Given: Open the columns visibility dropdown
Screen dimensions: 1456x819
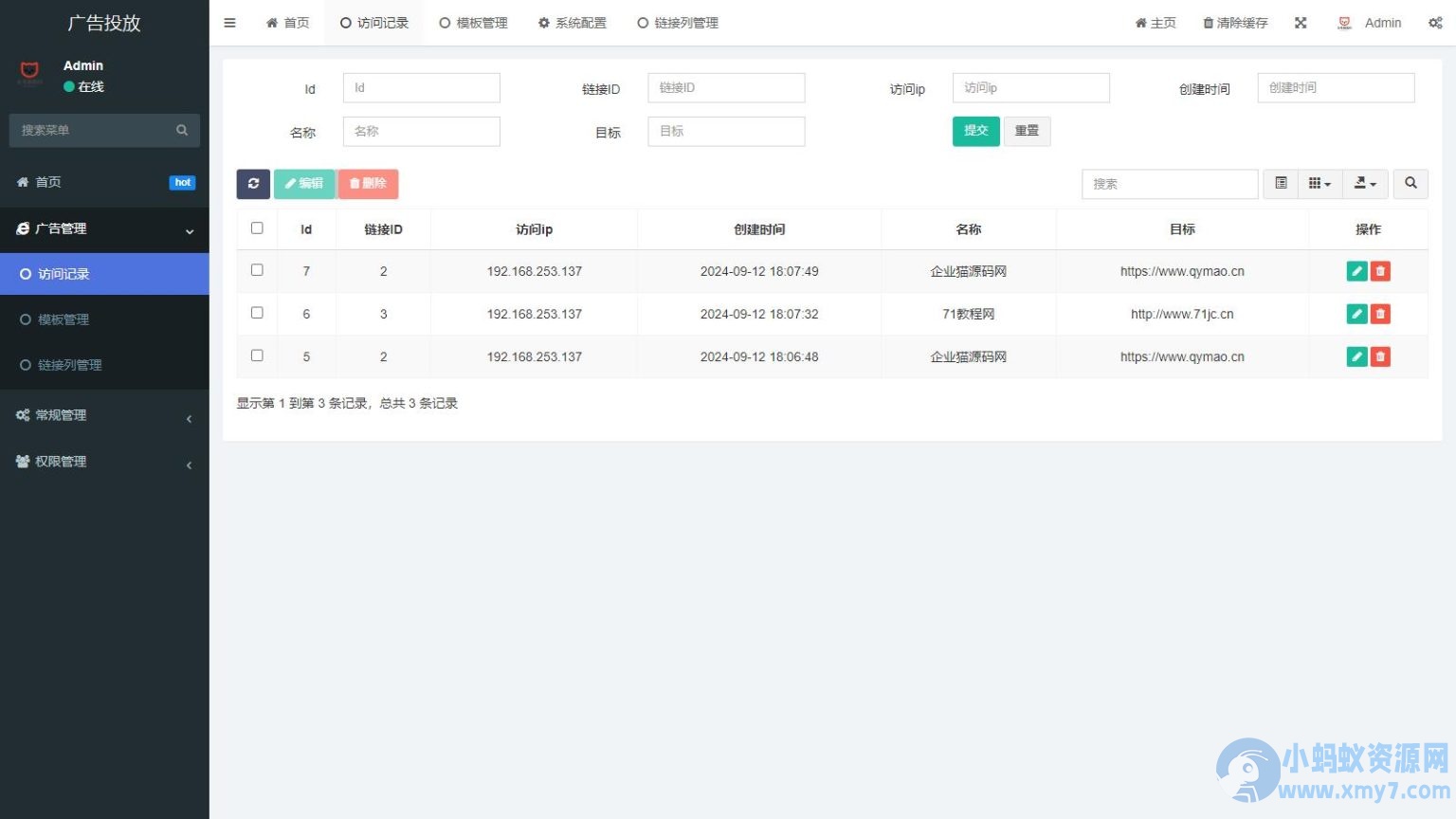Looking at the screenshot, I should [1319, 184].
